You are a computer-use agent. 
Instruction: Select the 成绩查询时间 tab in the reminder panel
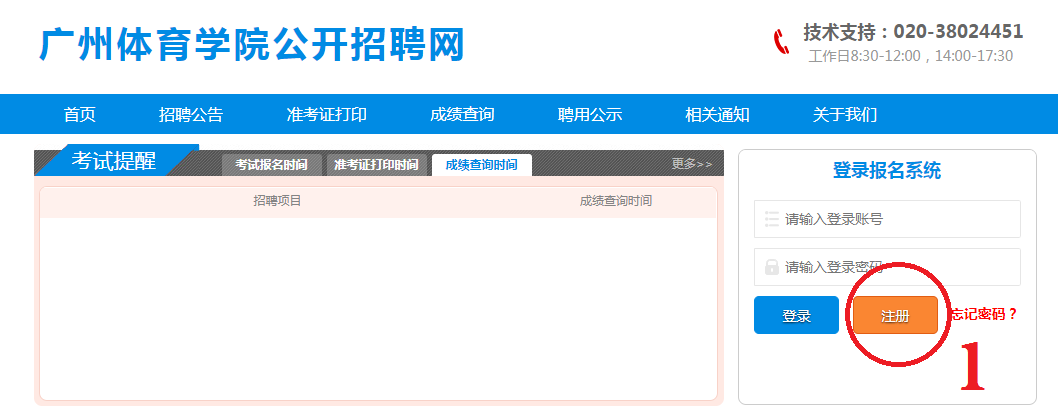coord(481,165)
